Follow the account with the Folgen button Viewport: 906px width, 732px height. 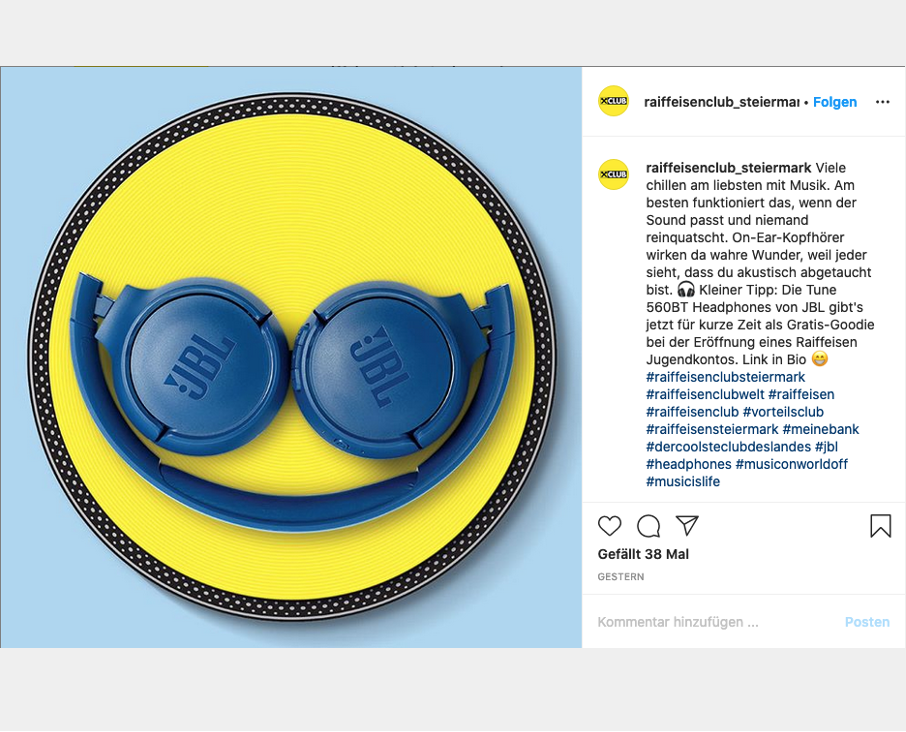point(834,102)
